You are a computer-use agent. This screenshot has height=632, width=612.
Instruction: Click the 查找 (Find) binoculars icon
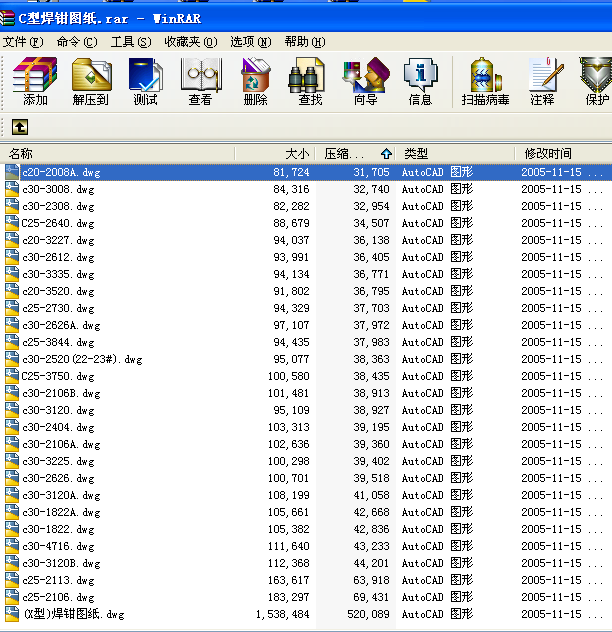pyautogui.click(x=306, y=75)
